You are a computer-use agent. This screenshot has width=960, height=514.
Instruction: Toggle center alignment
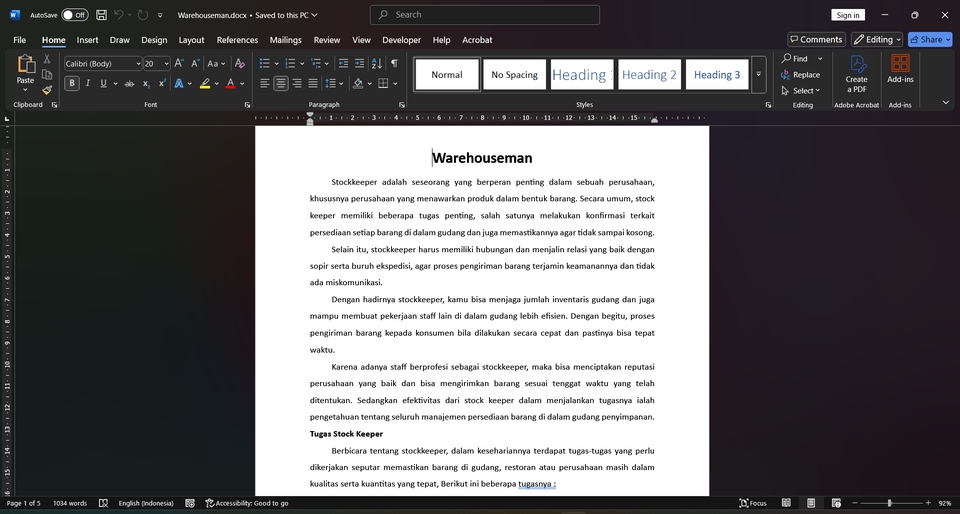tap(280, 83)
